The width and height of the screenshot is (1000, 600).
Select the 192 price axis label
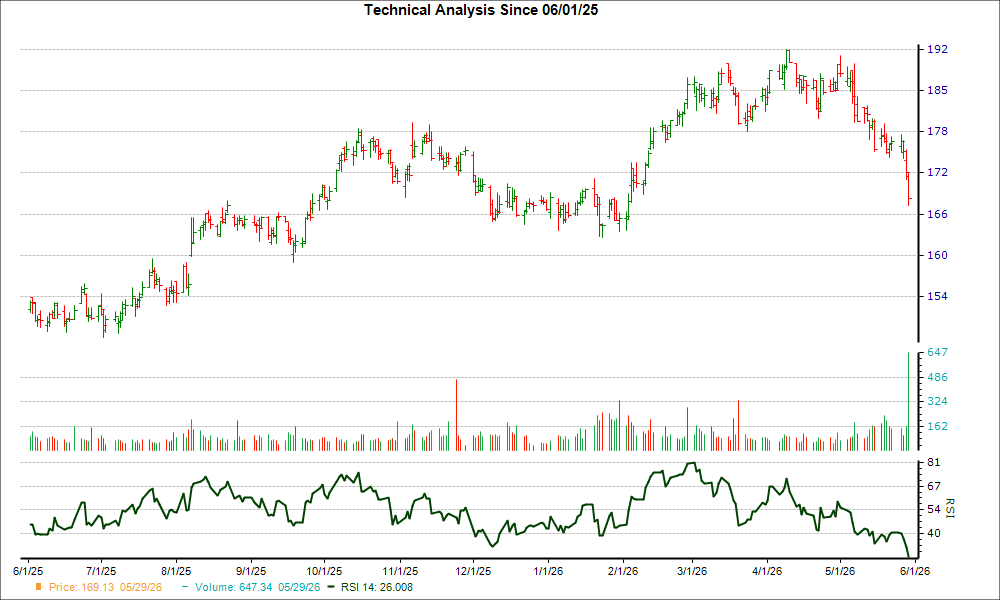937,49
